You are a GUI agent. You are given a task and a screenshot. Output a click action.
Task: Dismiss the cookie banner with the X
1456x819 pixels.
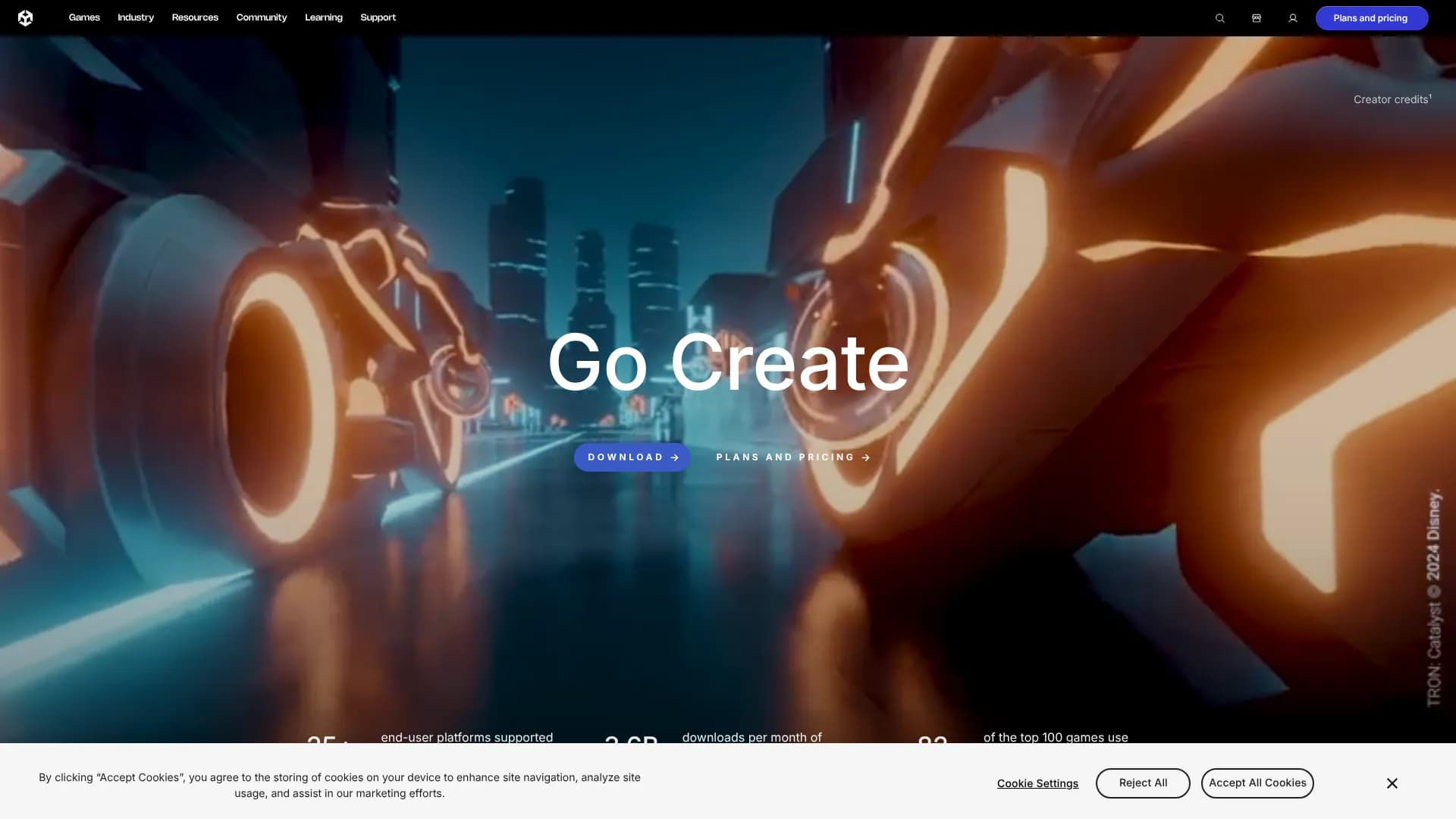point(1392,783)
